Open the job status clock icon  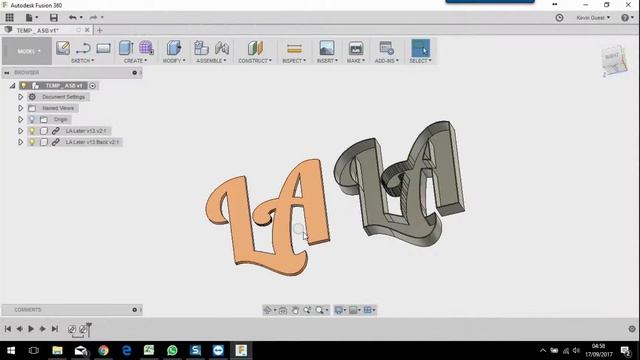(559, 18)
